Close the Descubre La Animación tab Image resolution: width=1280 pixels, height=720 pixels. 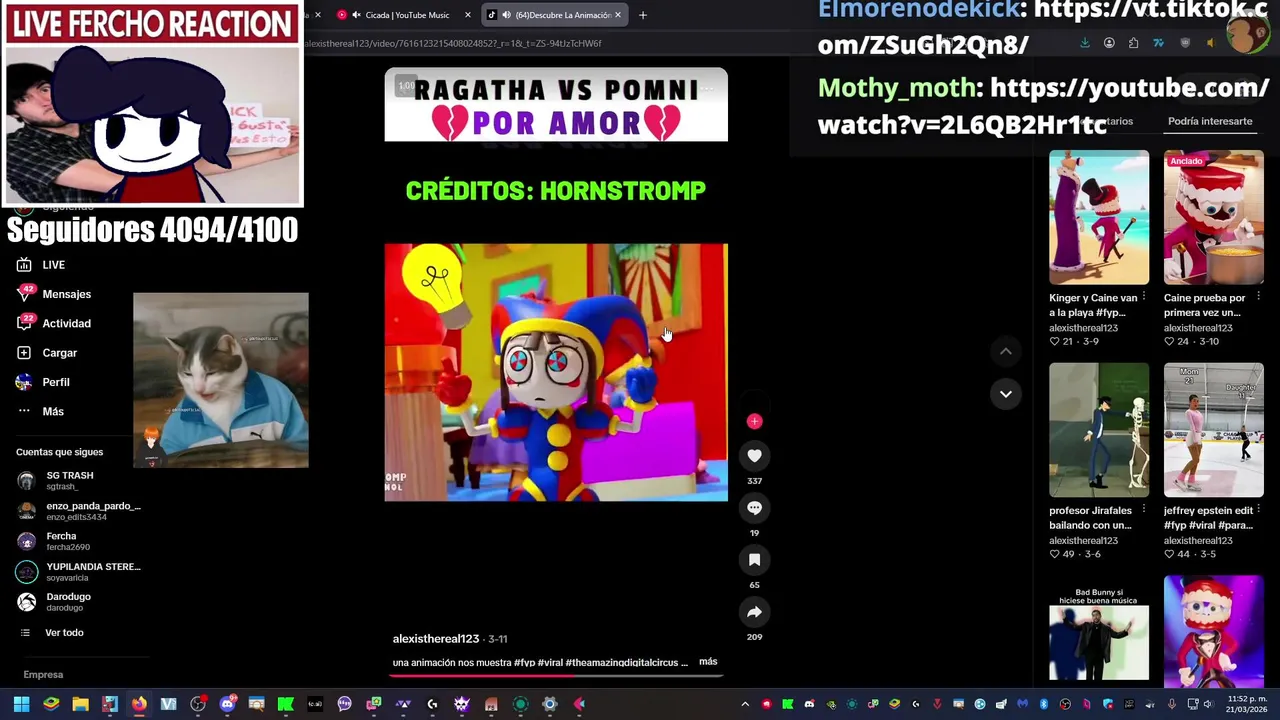(x=618, y=15)
